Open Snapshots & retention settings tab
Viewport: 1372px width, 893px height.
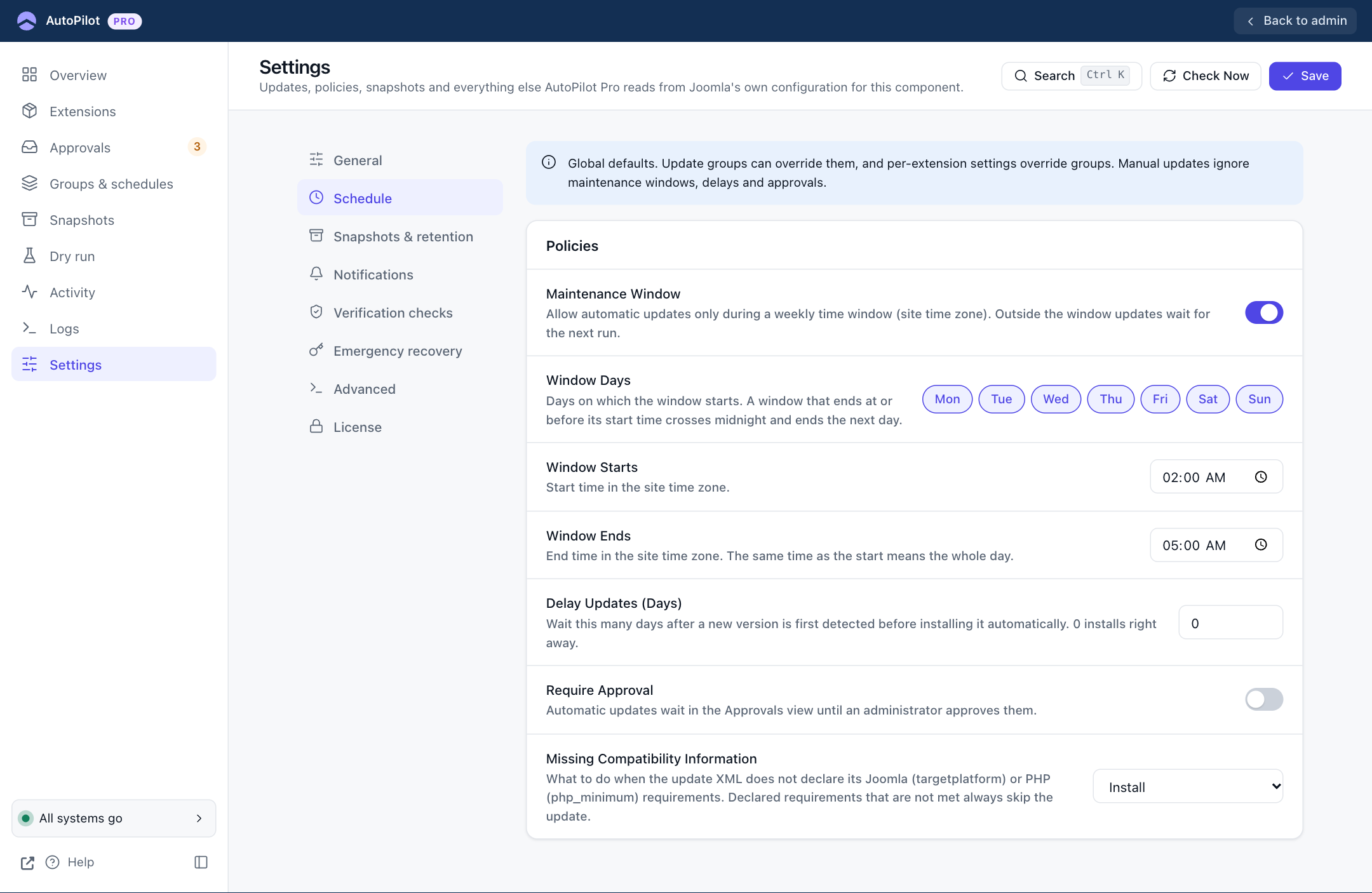[400, 236]
